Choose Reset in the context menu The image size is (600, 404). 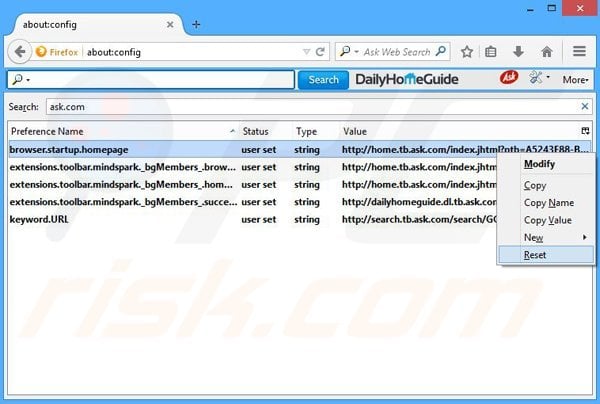(x=546, y=255)
